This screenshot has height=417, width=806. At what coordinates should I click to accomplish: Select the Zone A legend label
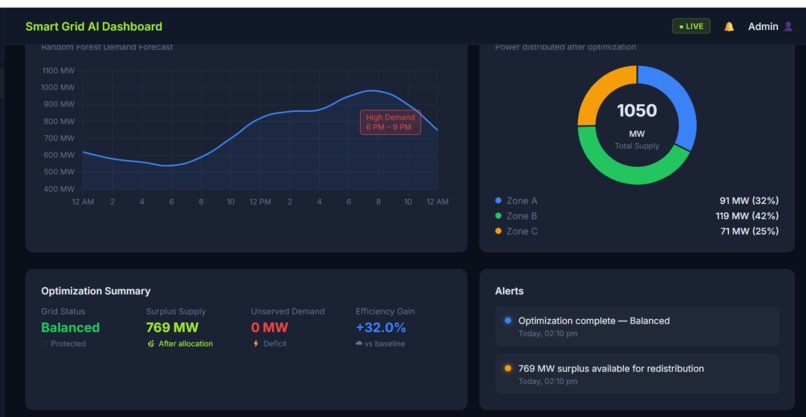[522, 201]
